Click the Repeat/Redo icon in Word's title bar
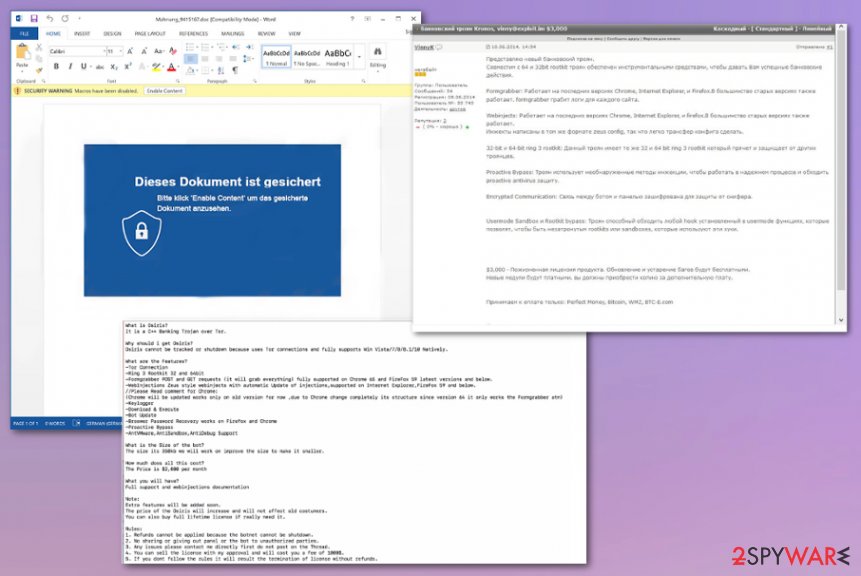 pos(65,19)
